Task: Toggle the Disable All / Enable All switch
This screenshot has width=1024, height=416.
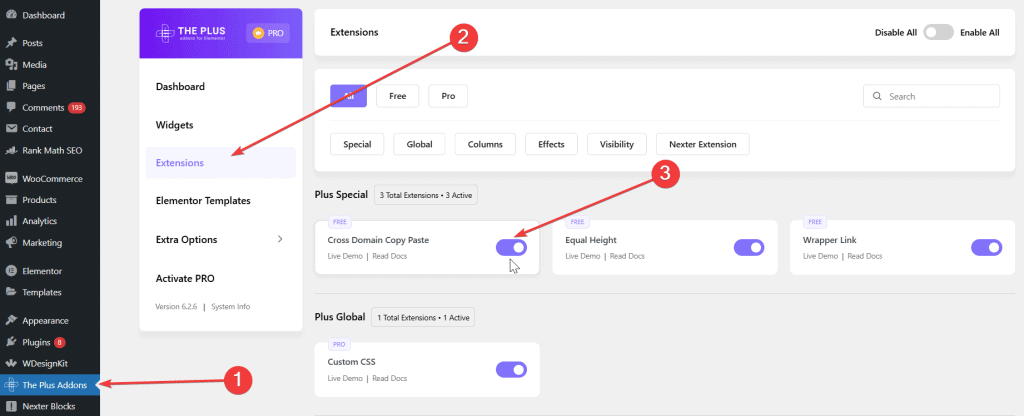Action: tap(938, 32)
